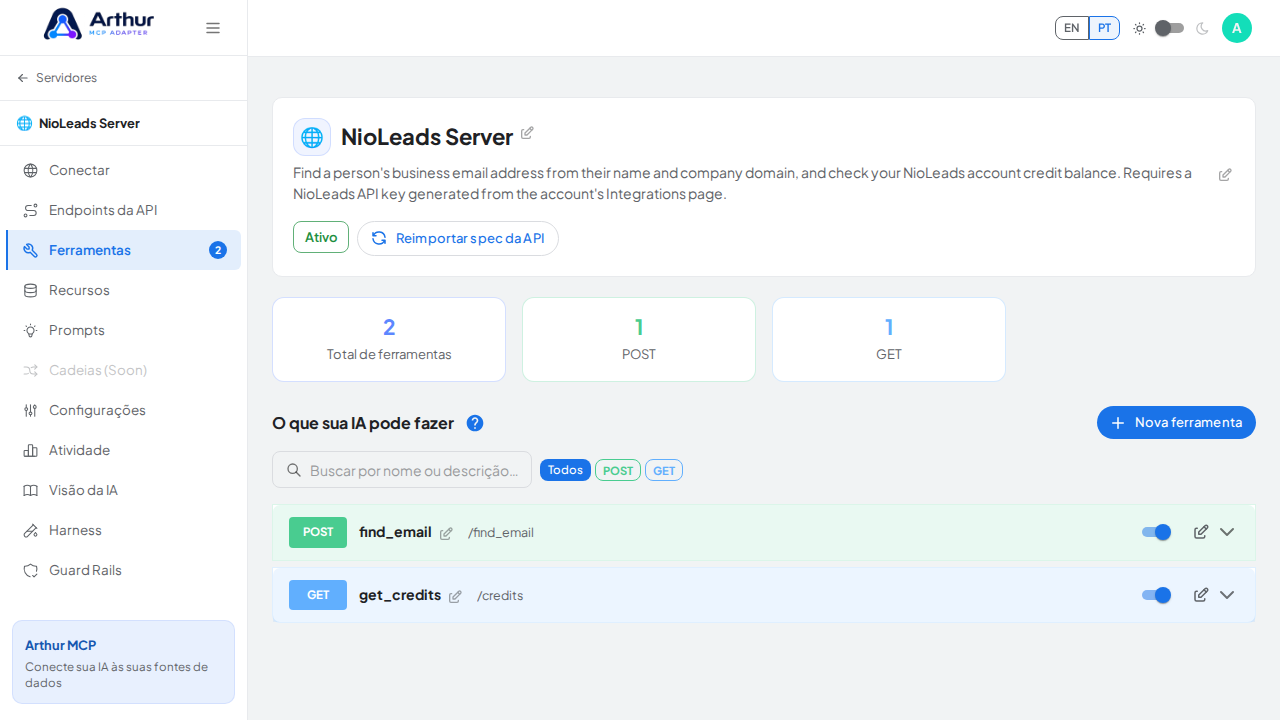The image size is (1280, 720).
Task: Select Ferramentas in the sidebar
Action: tap(123, 250)
